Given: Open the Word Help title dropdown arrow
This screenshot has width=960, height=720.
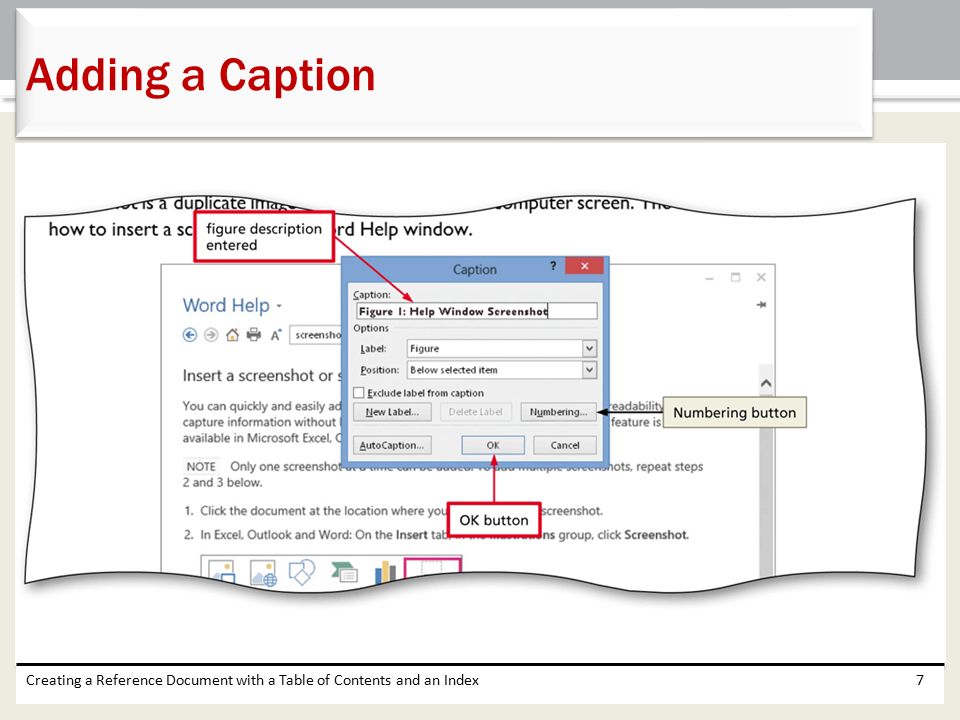Looking at the screenshot, I should click(279, 306).
